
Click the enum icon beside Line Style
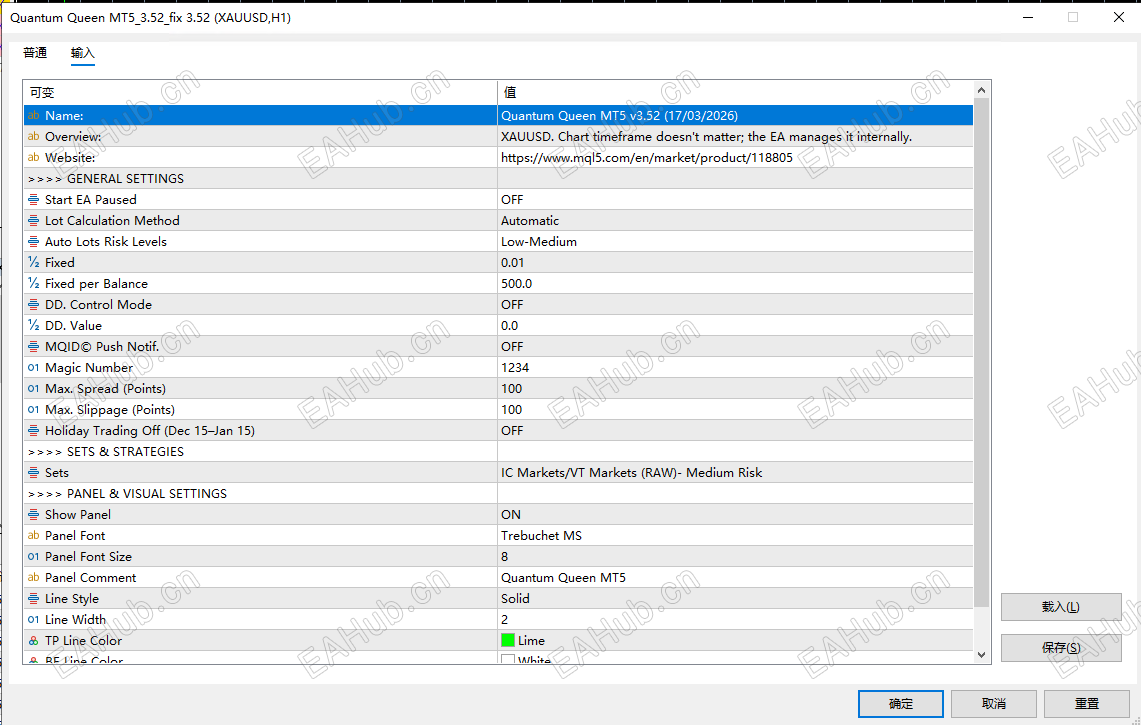point(33,598)
